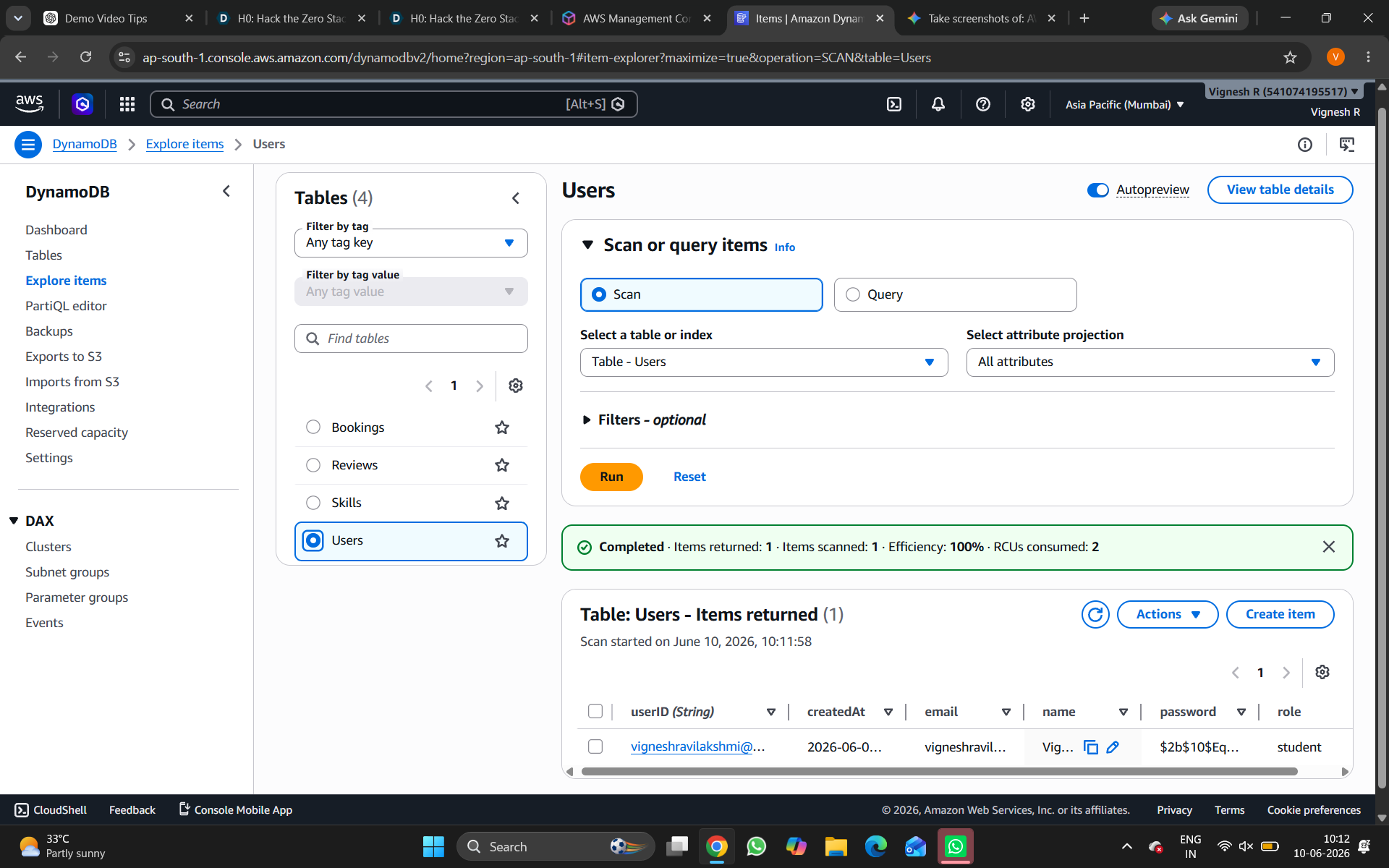
Task: Click the Find tables search field
Action: click(411, 339)
